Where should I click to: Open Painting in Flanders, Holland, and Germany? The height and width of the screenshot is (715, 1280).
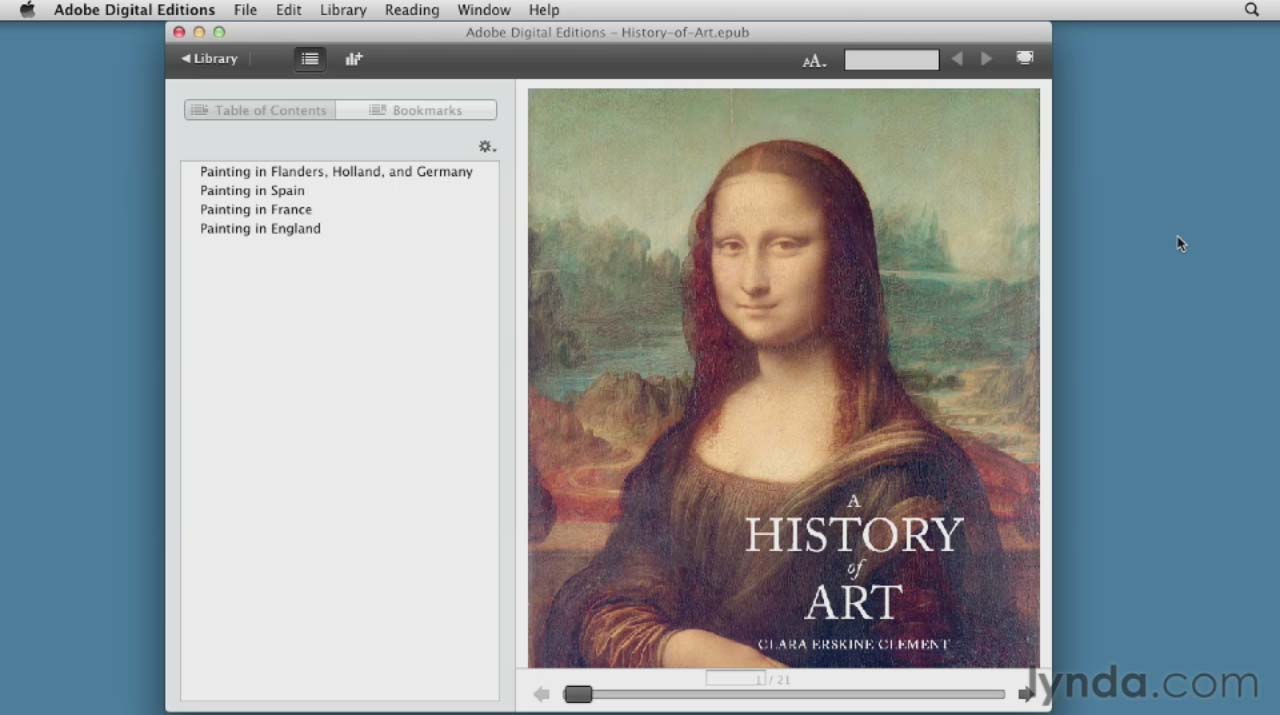(x=336, y=172)
